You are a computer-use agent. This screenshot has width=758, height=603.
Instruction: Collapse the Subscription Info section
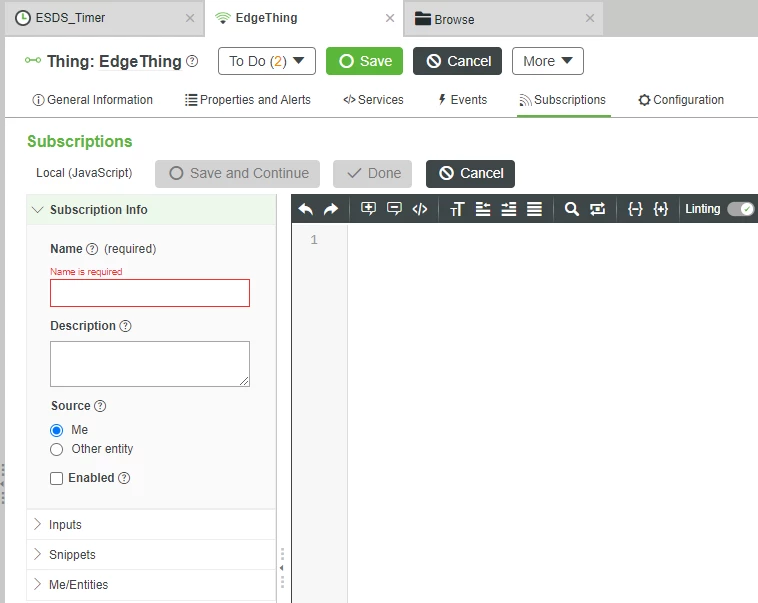pos(151,209)
